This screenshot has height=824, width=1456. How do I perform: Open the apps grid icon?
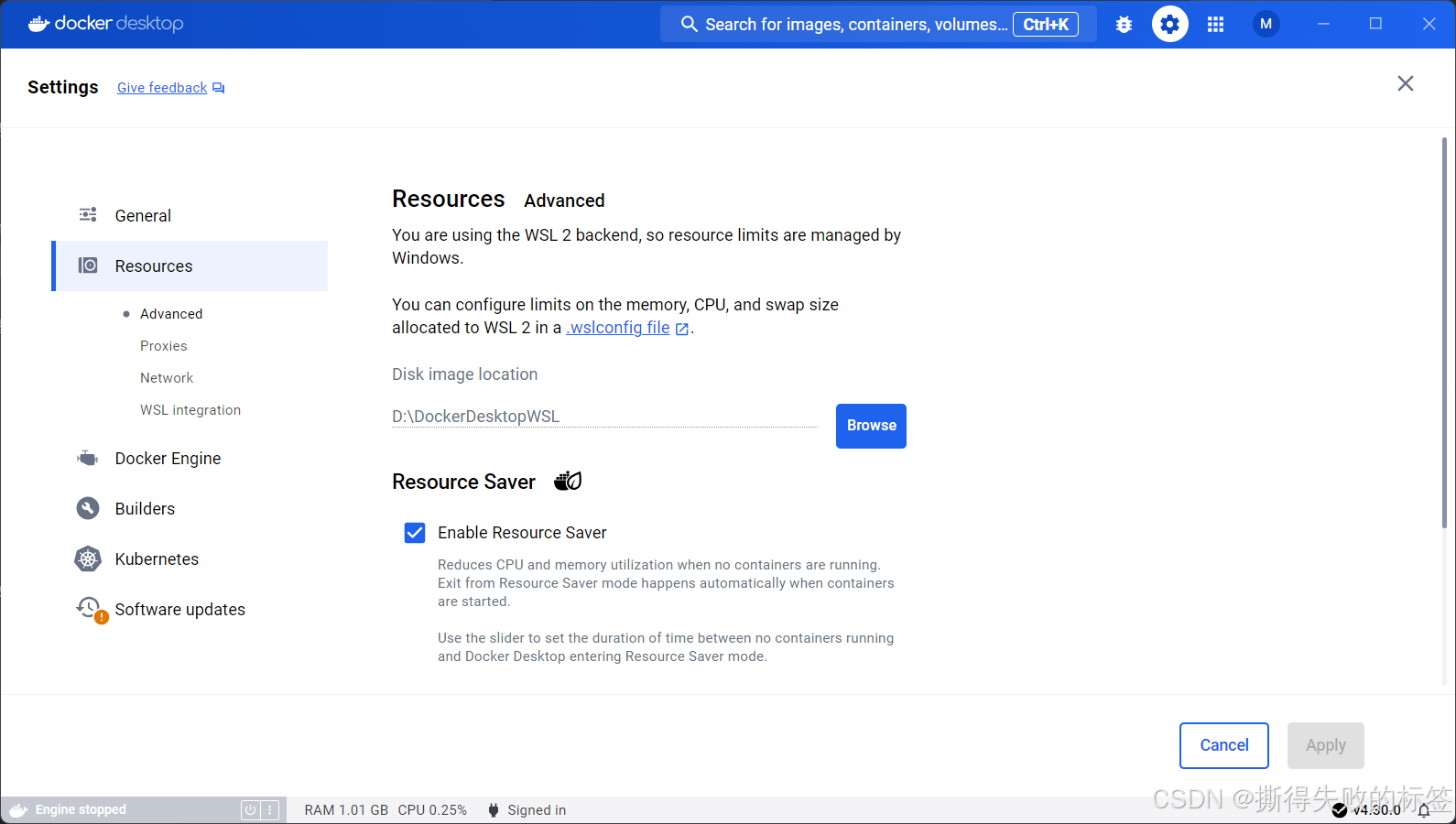pyautogui.click(x=1215, y=25)
